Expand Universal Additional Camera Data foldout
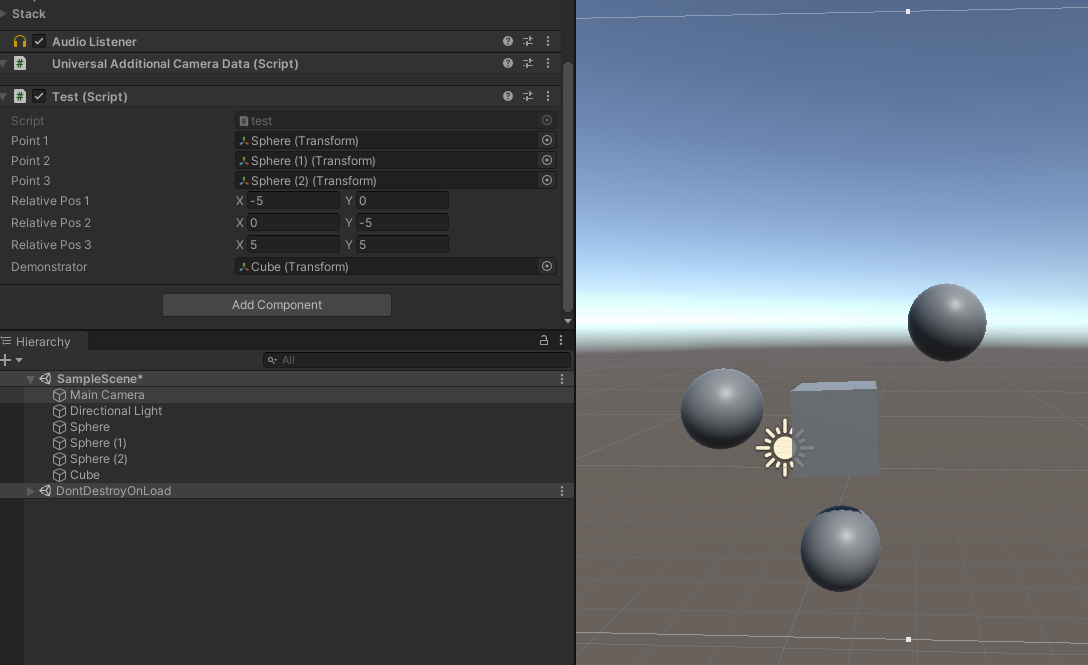The image size is (1088, 665). 3,63
